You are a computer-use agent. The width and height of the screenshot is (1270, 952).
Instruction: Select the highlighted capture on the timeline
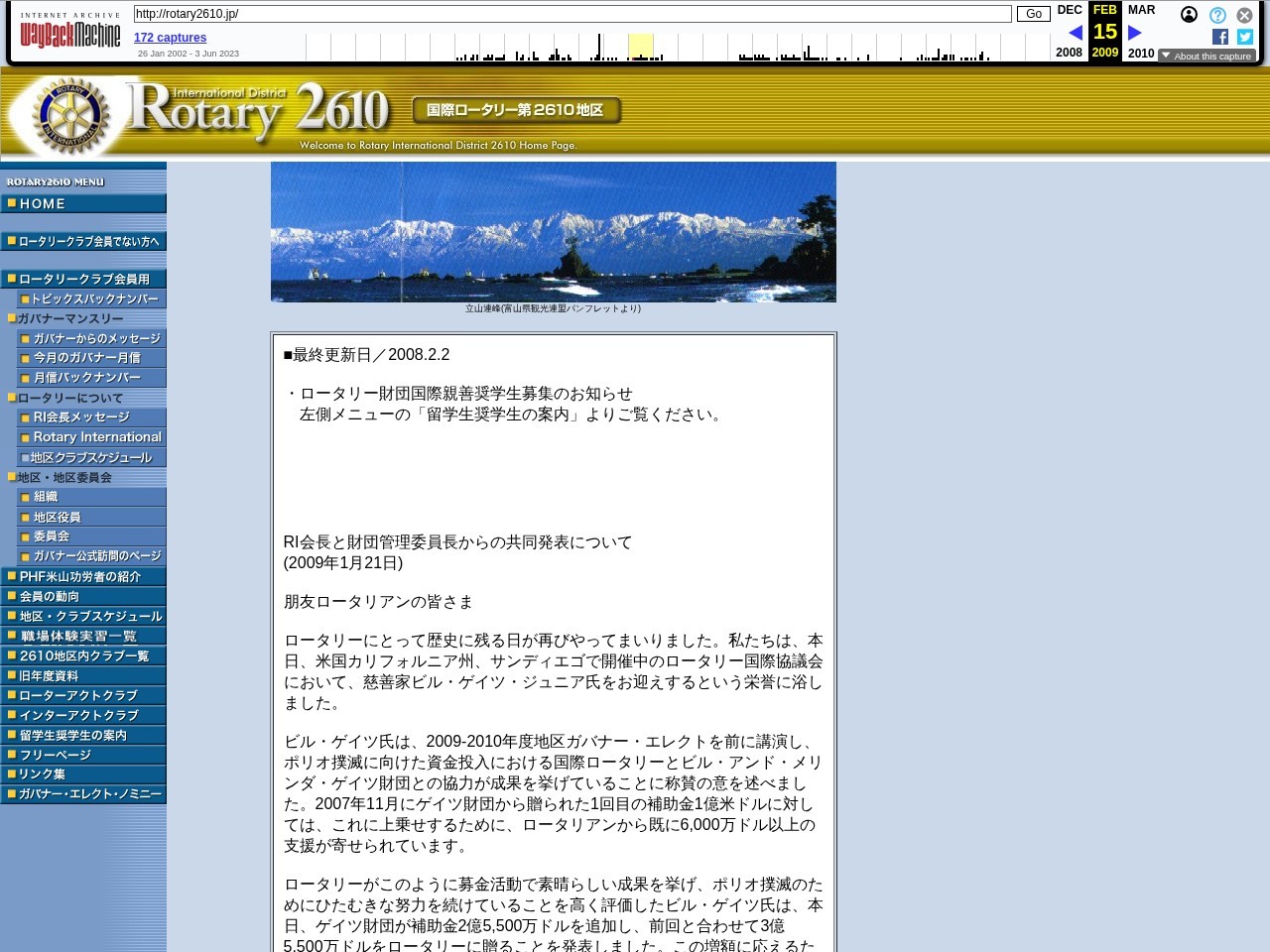coord(640,47)
